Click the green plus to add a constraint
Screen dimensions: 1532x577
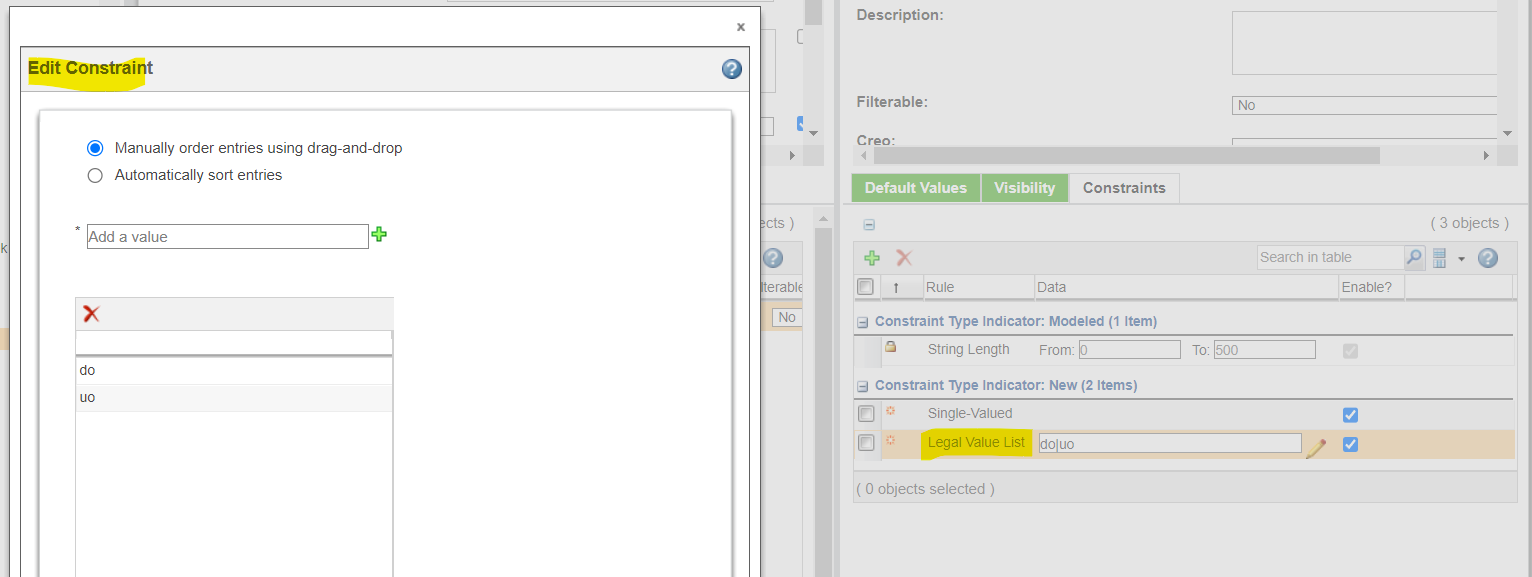coord(871,257)
